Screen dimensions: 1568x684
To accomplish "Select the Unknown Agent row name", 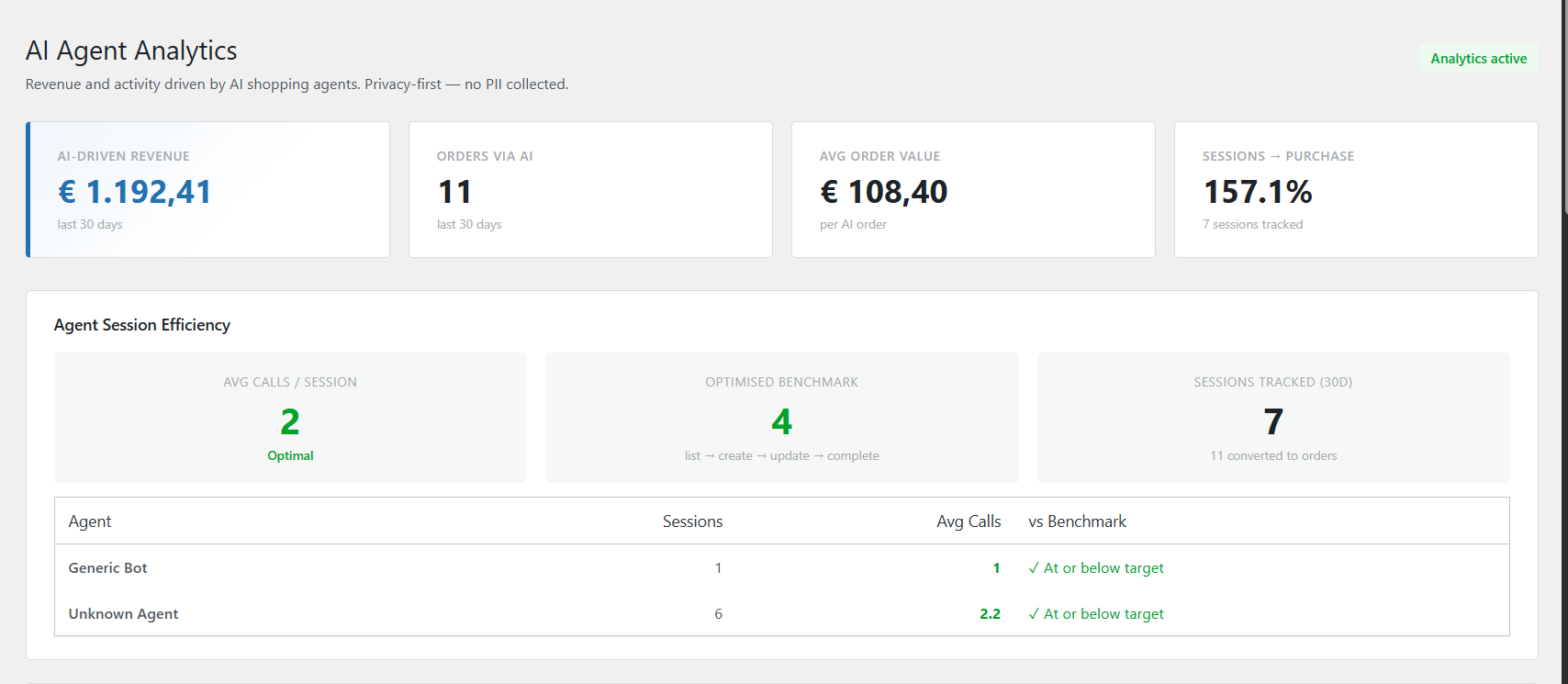I will click(123, 614).
